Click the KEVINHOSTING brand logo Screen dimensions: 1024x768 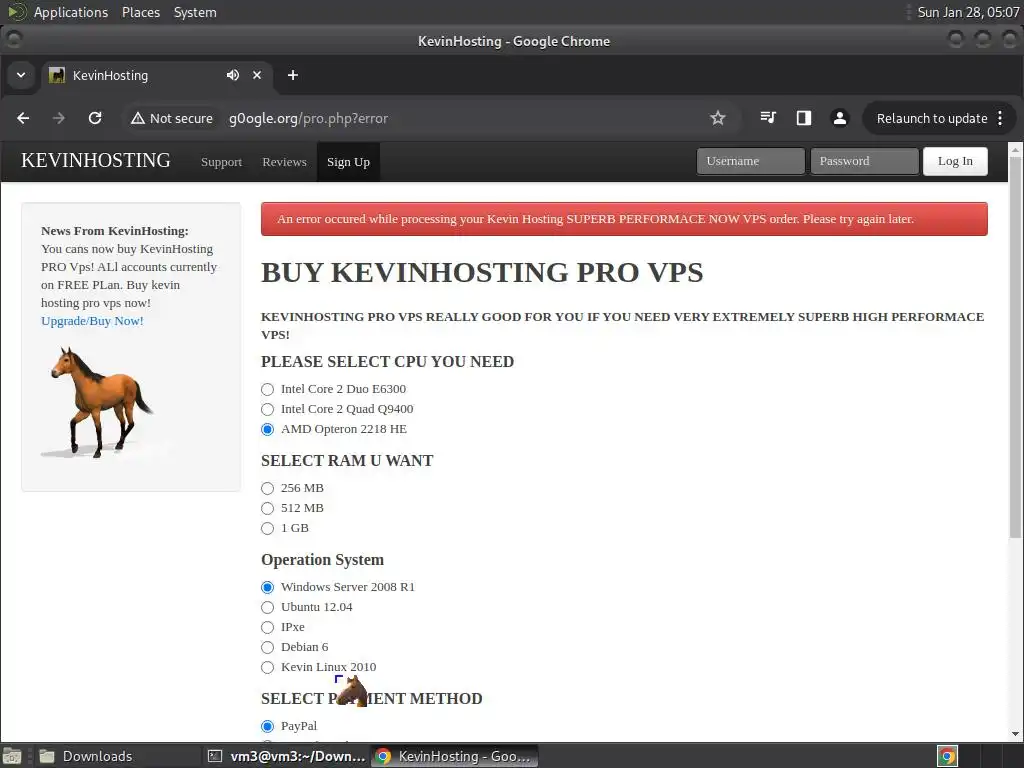pyautogui.click(x=95, y=161)
